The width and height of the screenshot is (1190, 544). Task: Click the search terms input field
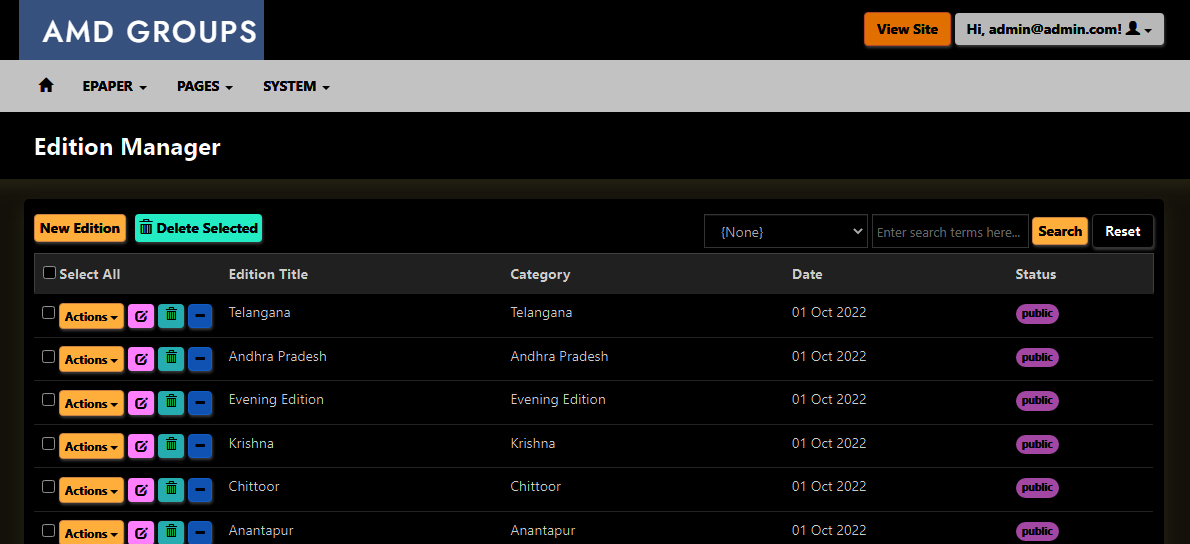(x=949, y=231)
